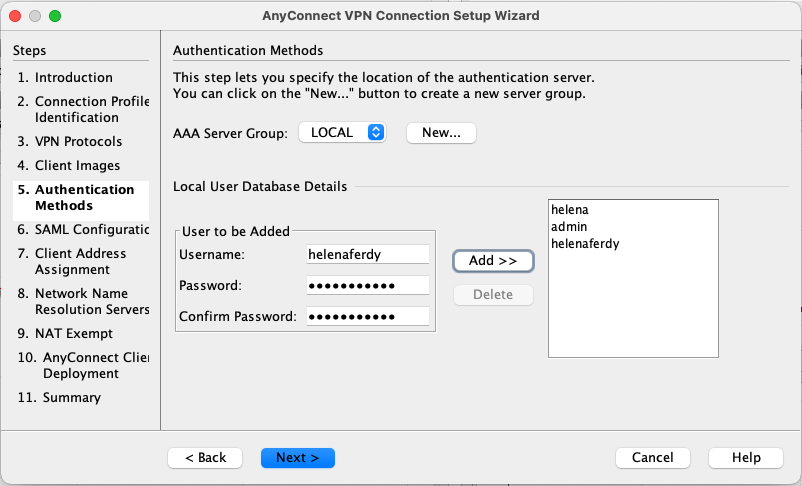Select the Introduction step
This screenshot has width=802, height=486.
73,77
